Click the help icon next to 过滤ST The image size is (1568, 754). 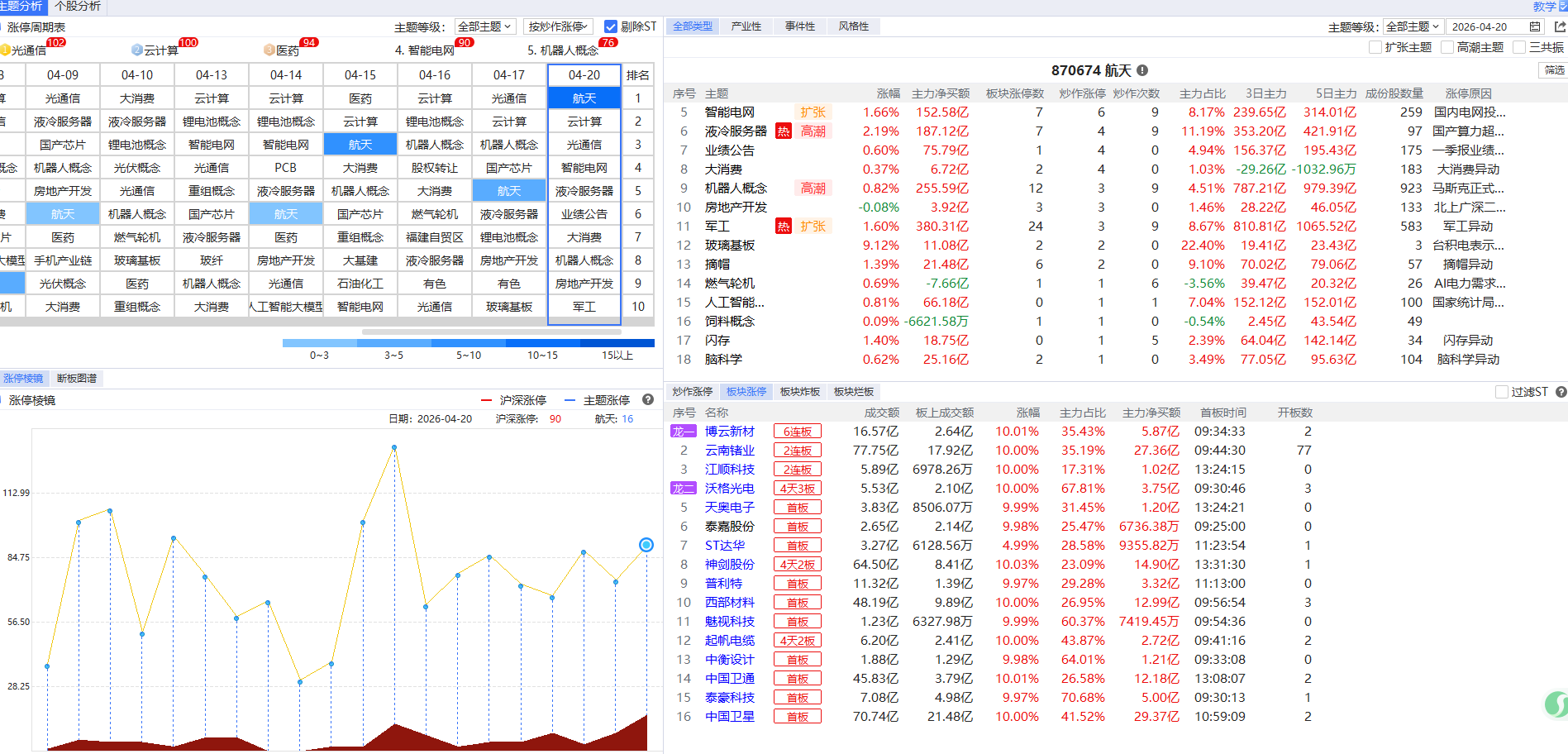(1561, 392)
